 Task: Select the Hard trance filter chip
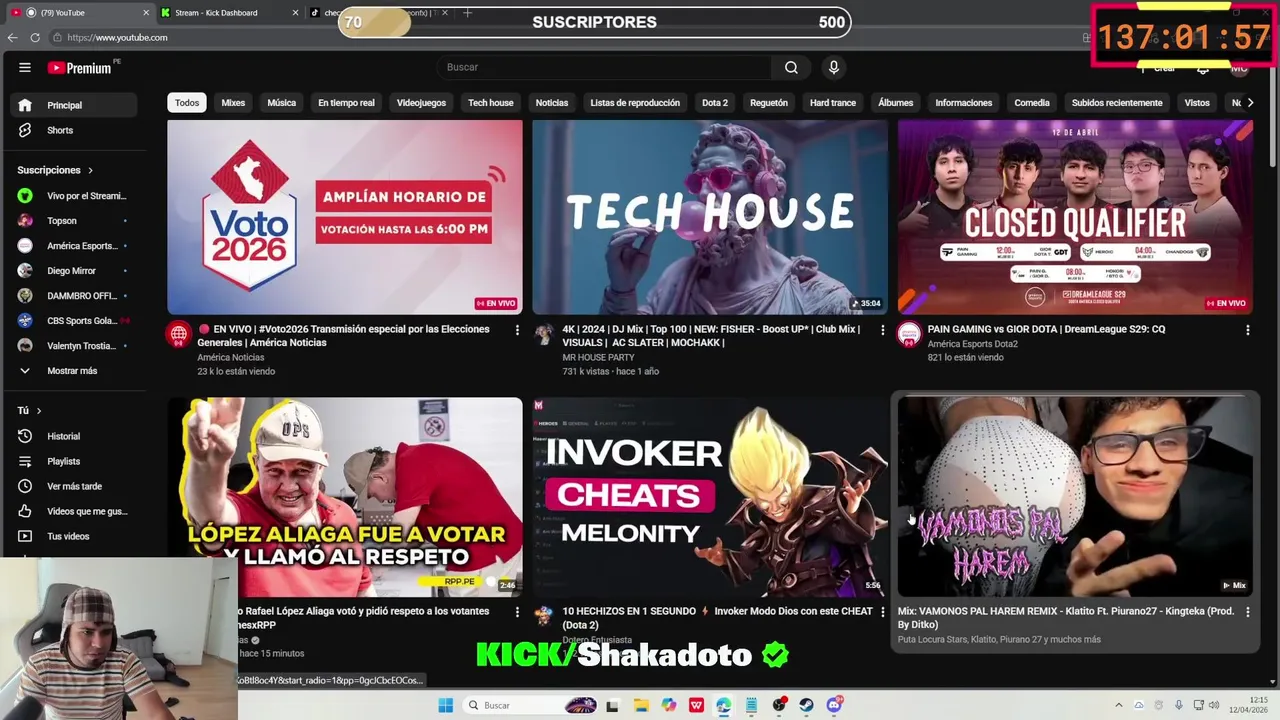[x=833, y=103]
